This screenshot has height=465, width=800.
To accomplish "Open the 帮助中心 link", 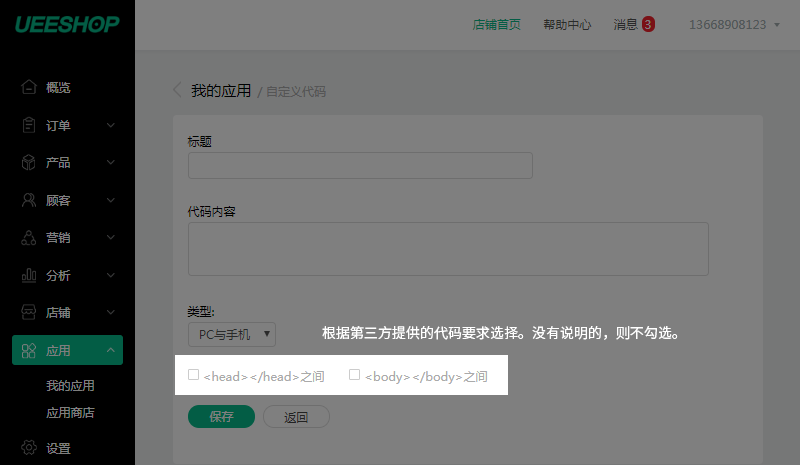I will coord(567,25).
